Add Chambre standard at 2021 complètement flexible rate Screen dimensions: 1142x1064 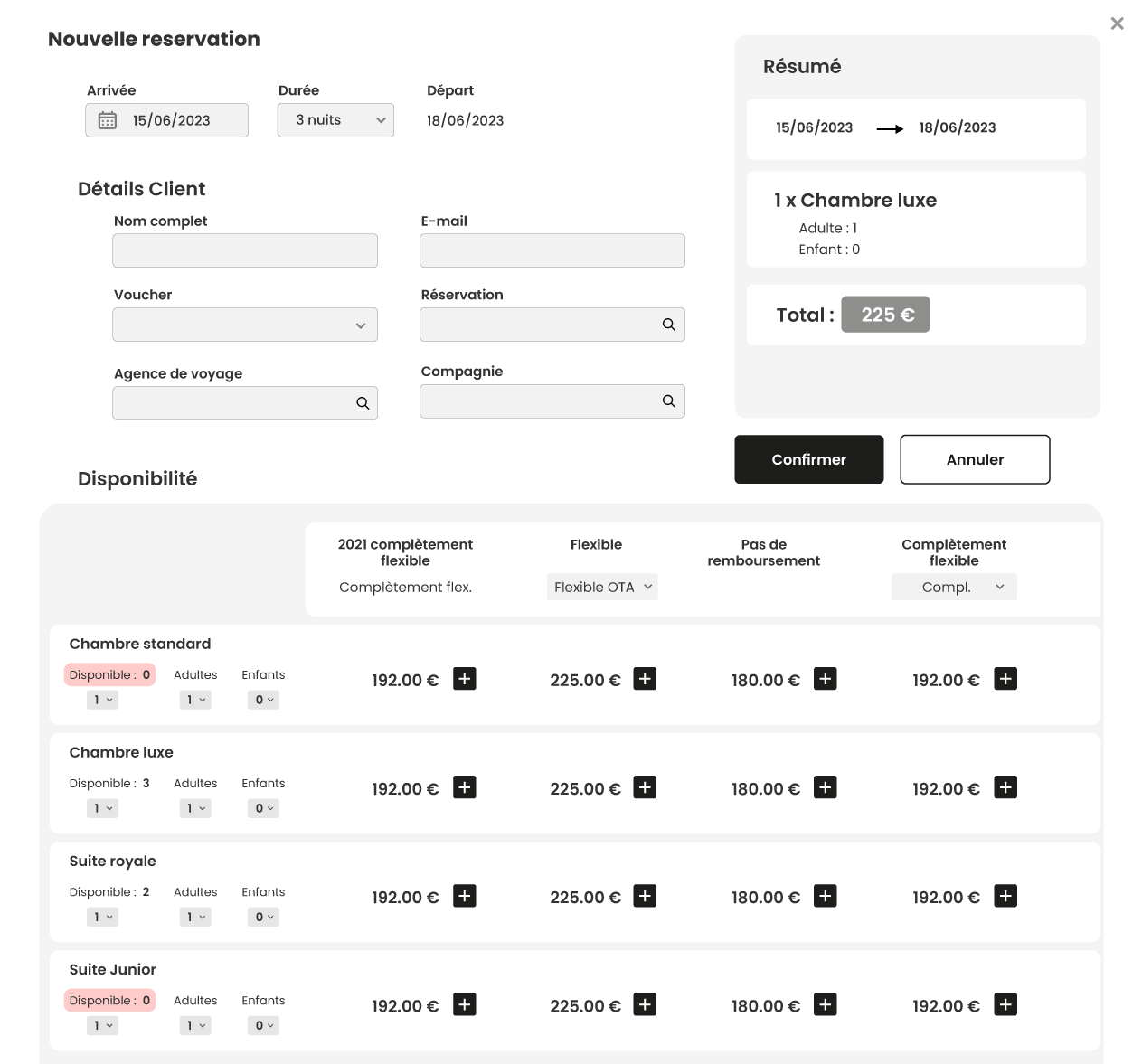(465, 679)
